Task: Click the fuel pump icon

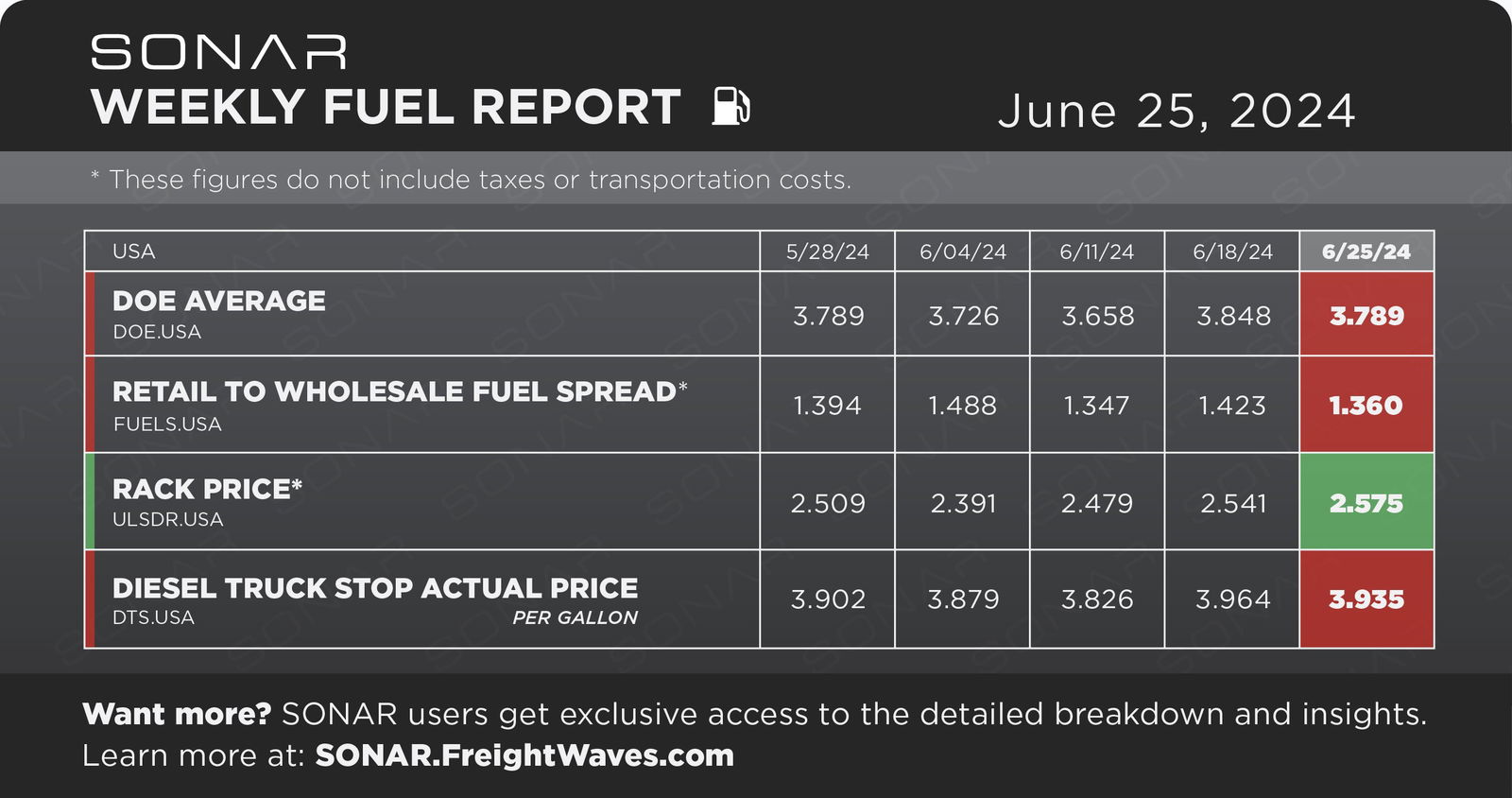Action: tap(730, 106)
